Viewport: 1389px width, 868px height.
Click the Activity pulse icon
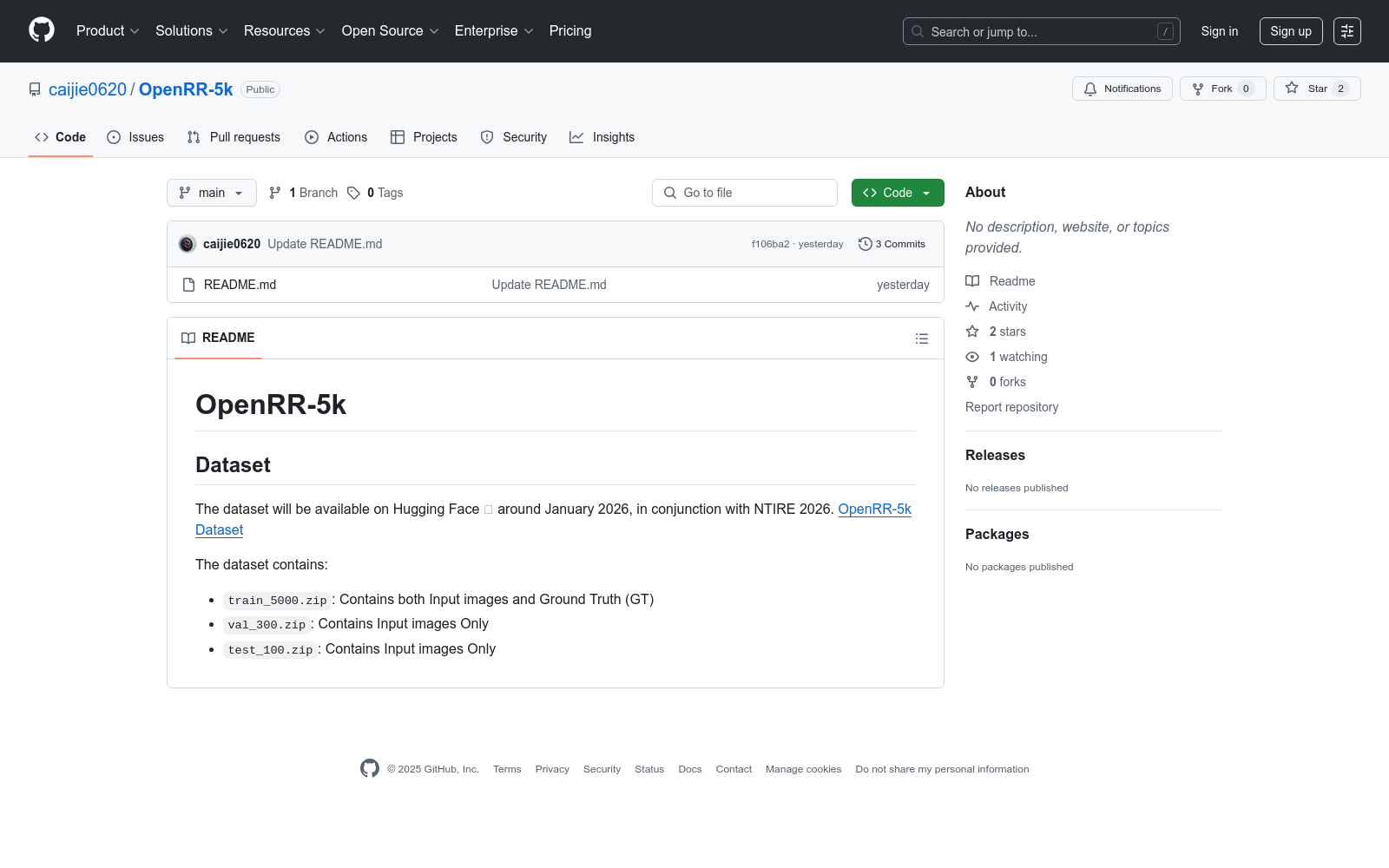tap(972, 306)
